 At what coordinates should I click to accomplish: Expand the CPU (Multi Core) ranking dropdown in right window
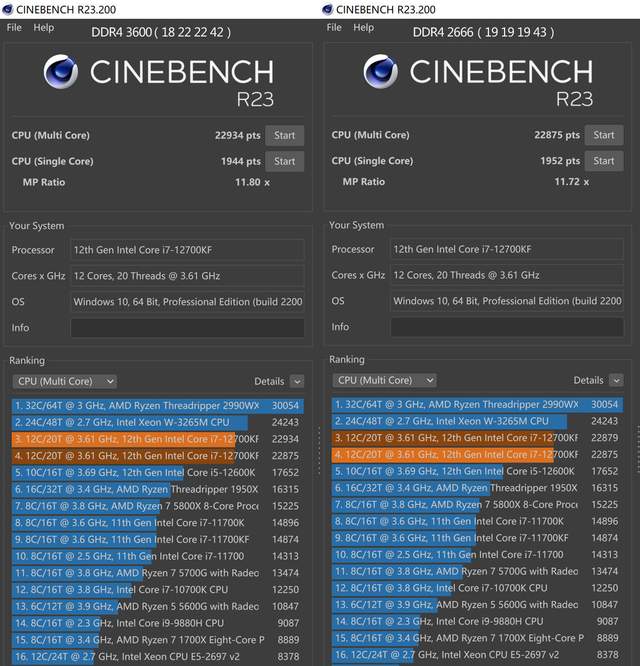click(x=384, y=380)
